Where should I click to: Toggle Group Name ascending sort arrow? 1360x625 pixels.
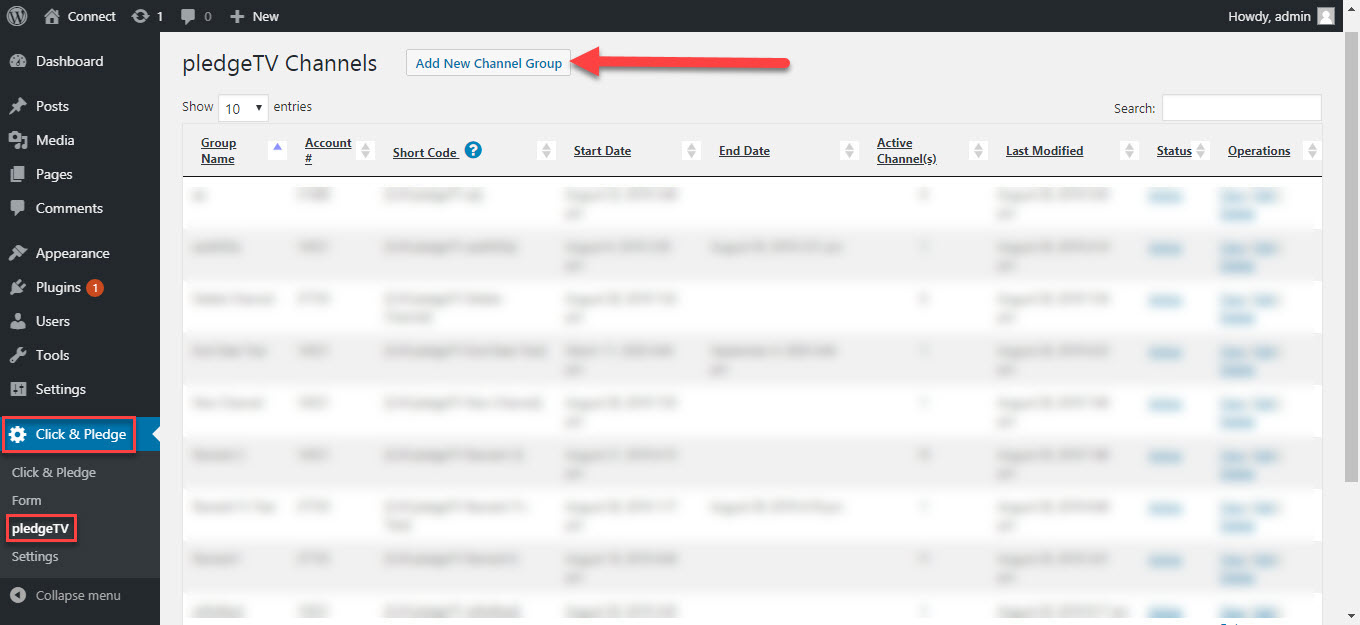coord(278,147)
